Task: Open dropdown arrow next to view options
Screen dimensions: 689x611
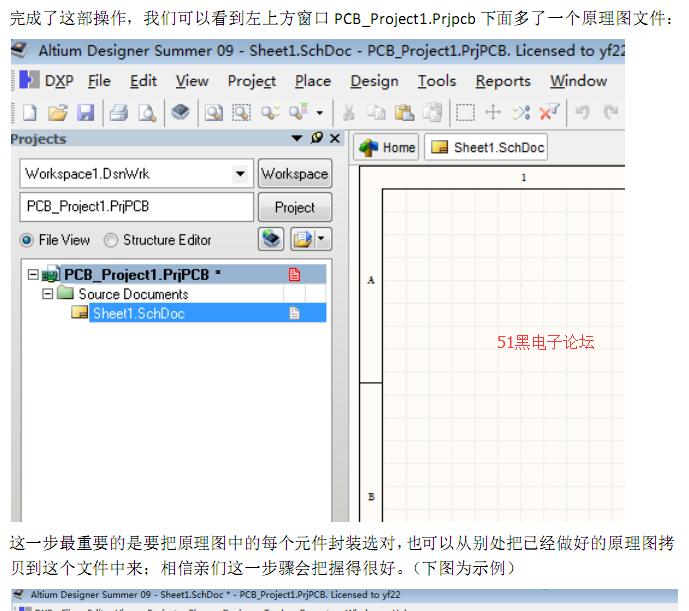Action: point(323,239)
